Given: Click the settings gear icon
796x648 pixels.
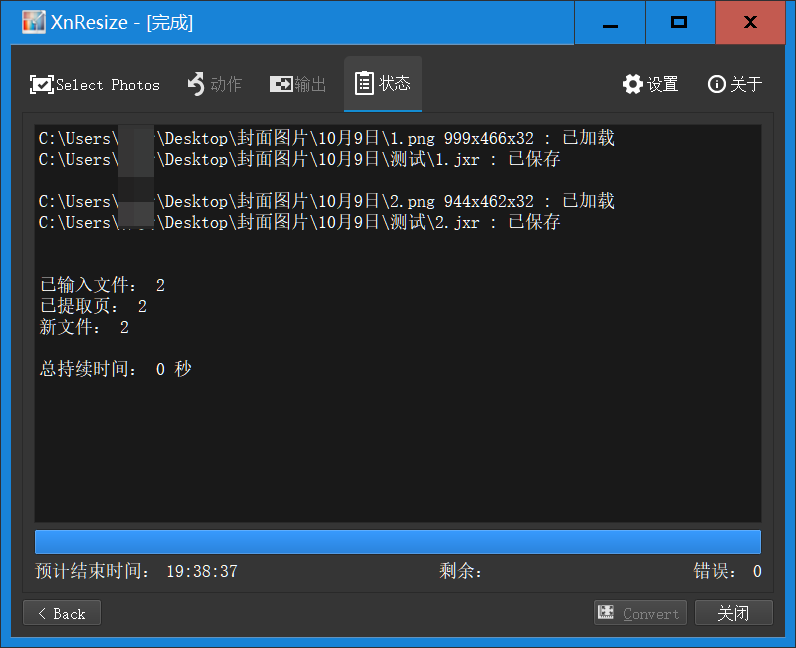Looking at the screenshot, I should [633, 84].
